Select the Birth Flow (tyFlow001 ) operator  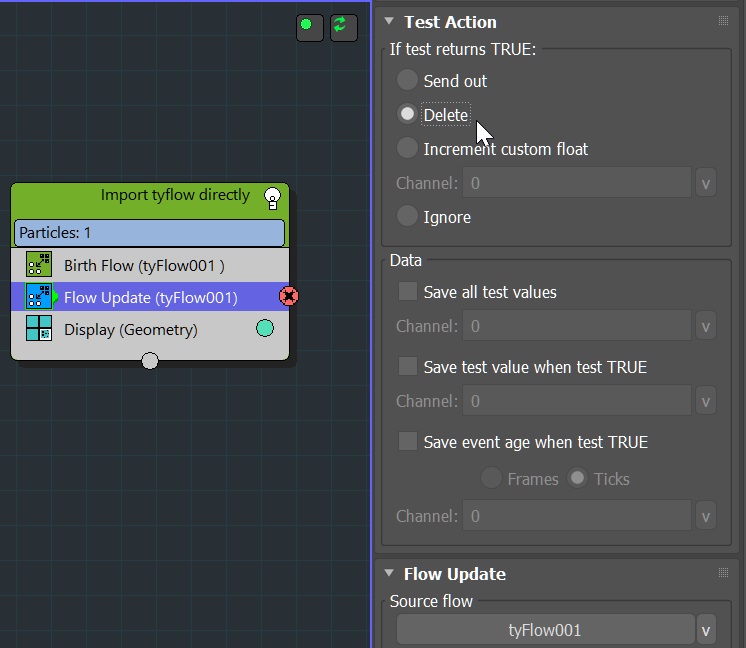tap(150, 265)
